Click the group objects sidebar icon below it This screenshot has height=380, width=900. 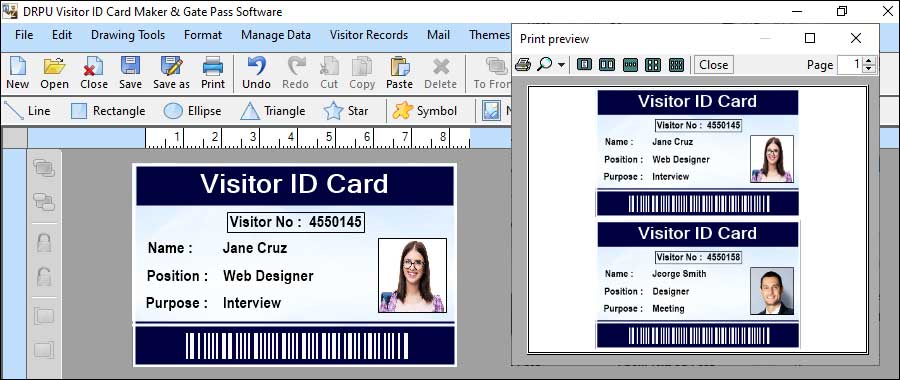[x=44, y=201]
